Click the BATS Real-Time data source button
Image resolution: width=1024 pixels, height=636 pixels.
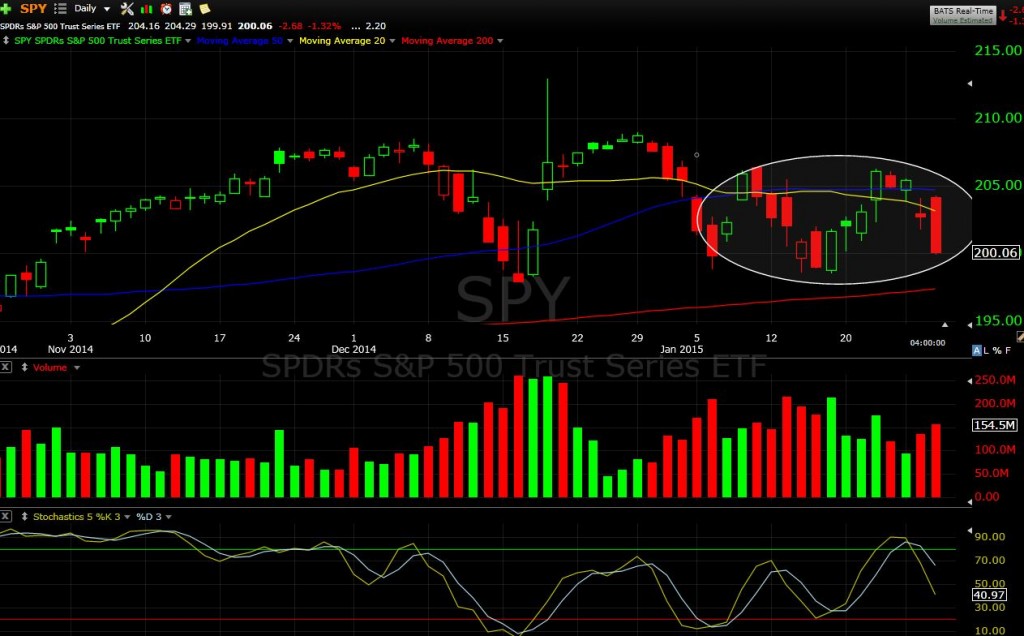click(963, 15)
